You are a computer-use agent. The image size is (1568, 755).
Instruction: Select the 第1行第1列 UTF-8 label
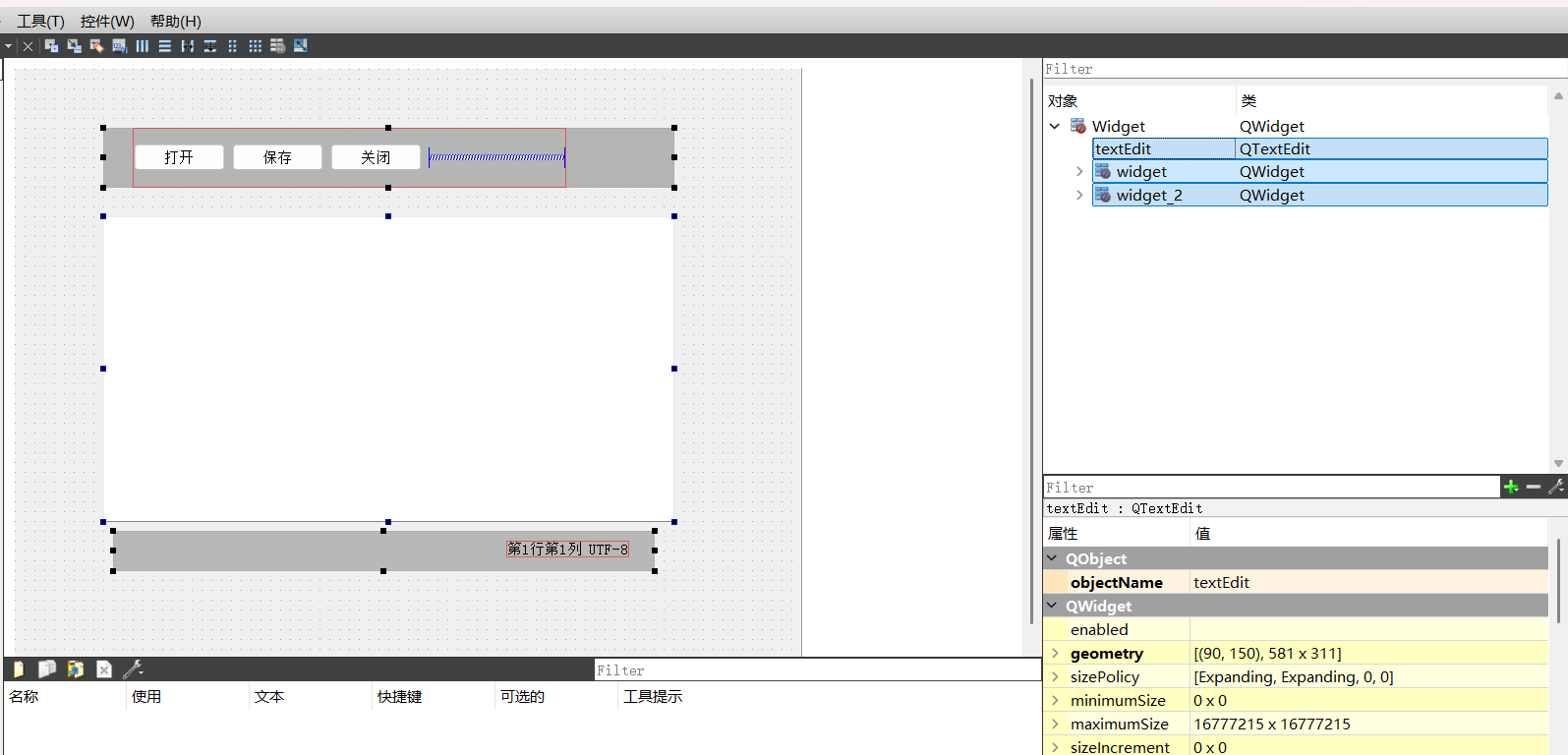567,550
